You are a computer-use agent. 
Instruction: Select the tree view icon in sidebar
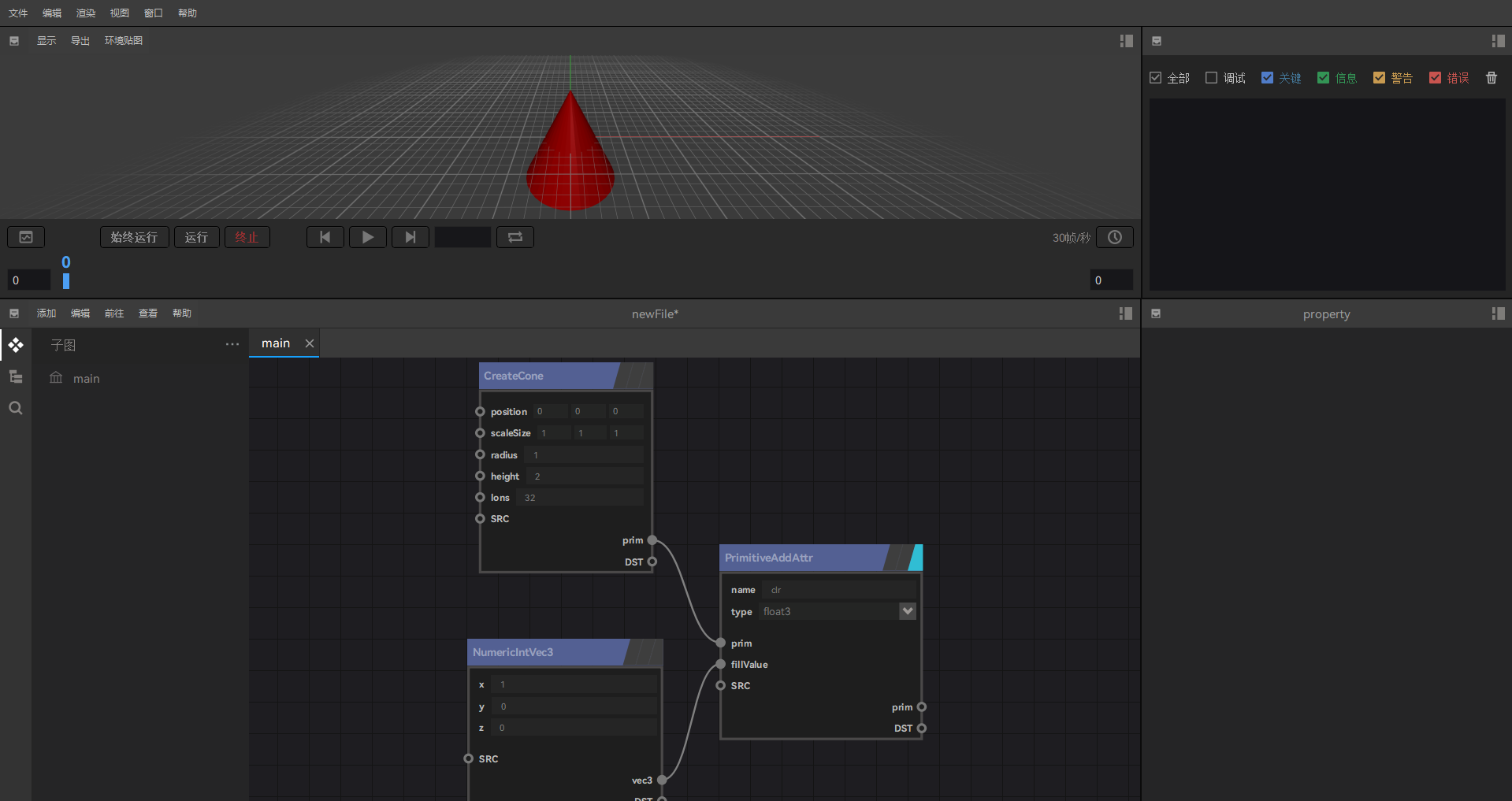tap(16, 376)
